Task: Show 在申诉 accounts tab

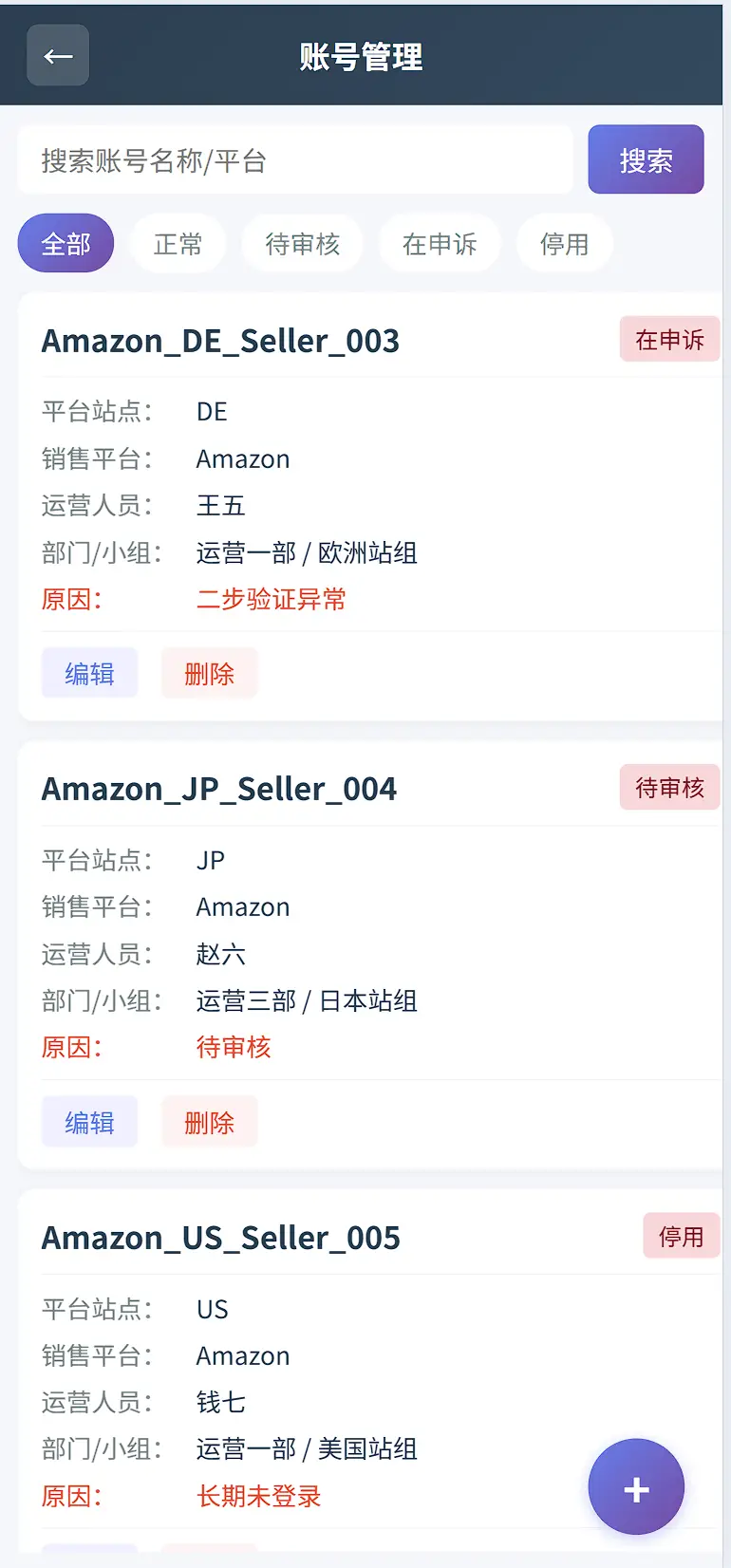Action: coord(440,243)
